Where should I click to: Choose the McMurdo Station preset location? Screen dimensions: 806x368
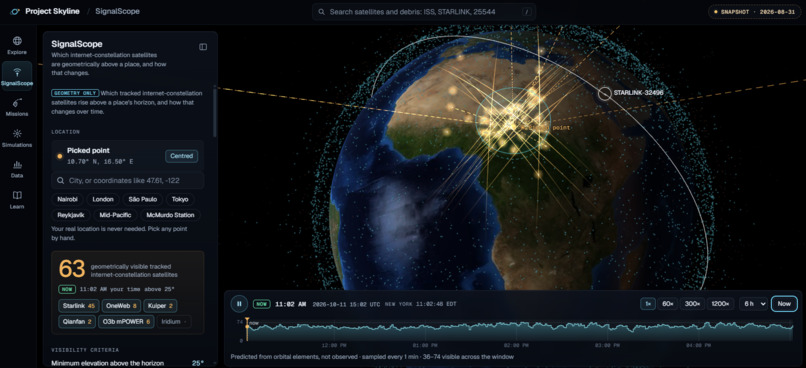coord(170,215)
